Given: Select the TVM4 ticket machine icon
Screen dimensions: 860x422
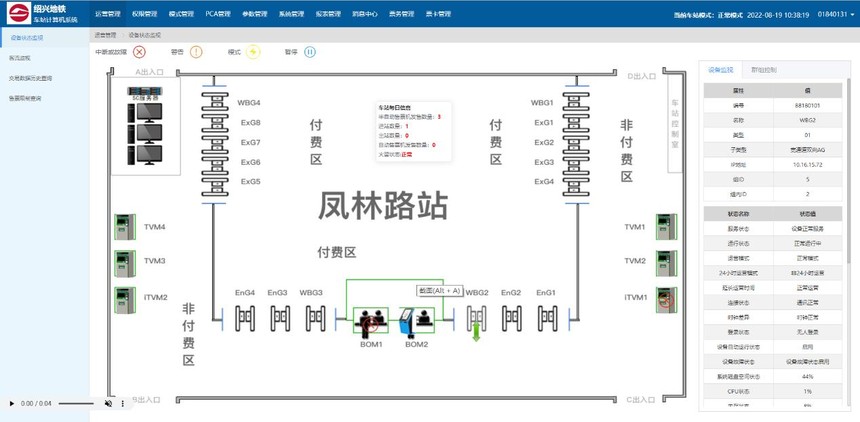Looking at the screenshot, I should click(x=124, y=226).
